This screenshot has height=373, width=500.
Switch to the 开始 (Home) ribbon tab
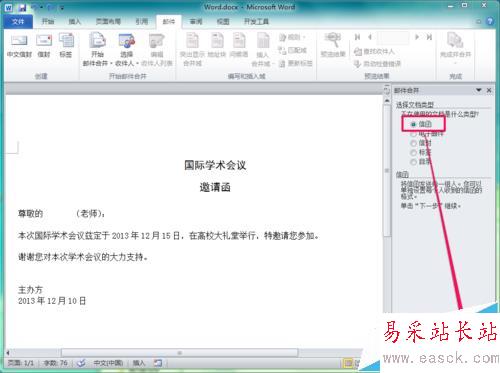48,22
